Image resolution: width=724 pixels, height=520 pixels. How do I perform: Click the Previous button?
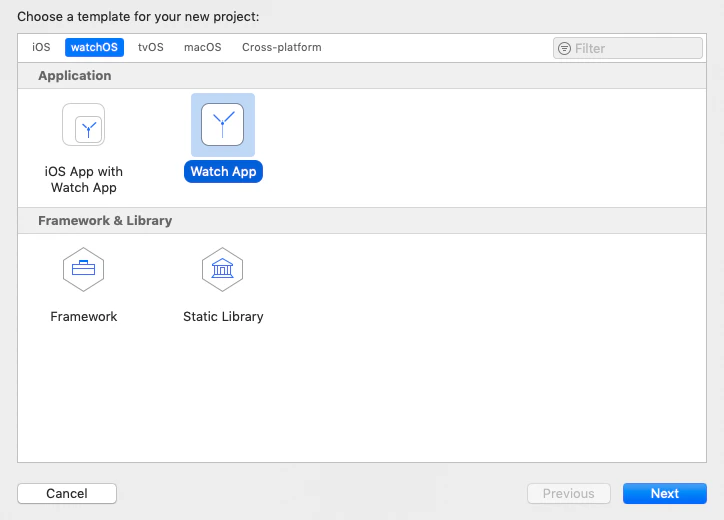[568, 493]
